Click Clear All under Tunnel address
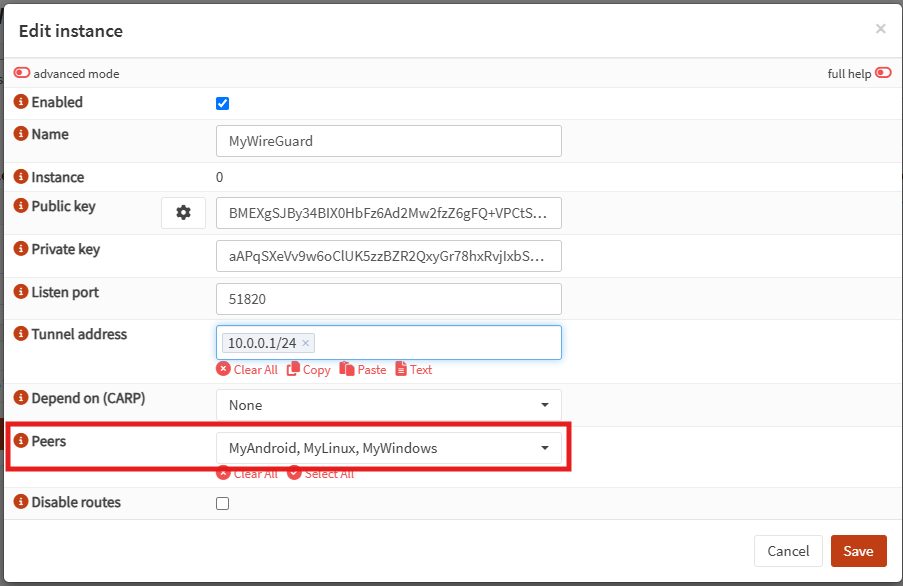This screenshot has height=586, width=903. (247, 370)
